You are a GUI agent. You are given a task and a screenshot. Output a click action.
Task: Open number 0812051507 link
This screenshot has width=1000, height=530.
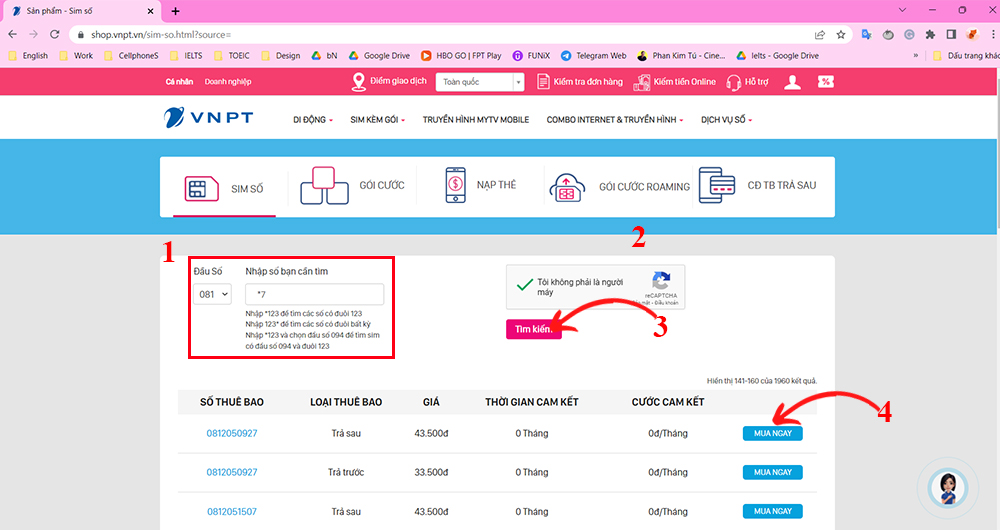(x=232, y=512)
